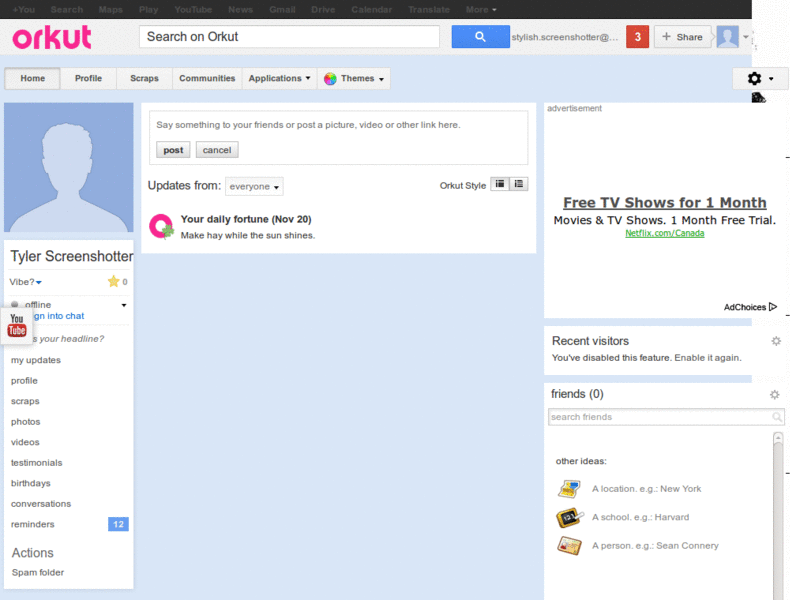Click the status update text box
The height and width of the screenshot is (600, 800).
[338, 125]
